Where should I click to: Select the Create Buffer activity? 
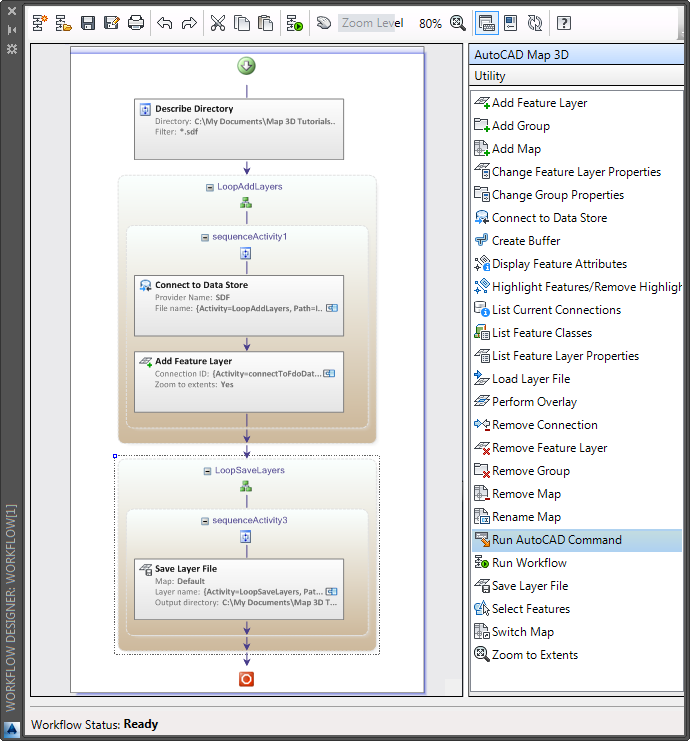577,241
